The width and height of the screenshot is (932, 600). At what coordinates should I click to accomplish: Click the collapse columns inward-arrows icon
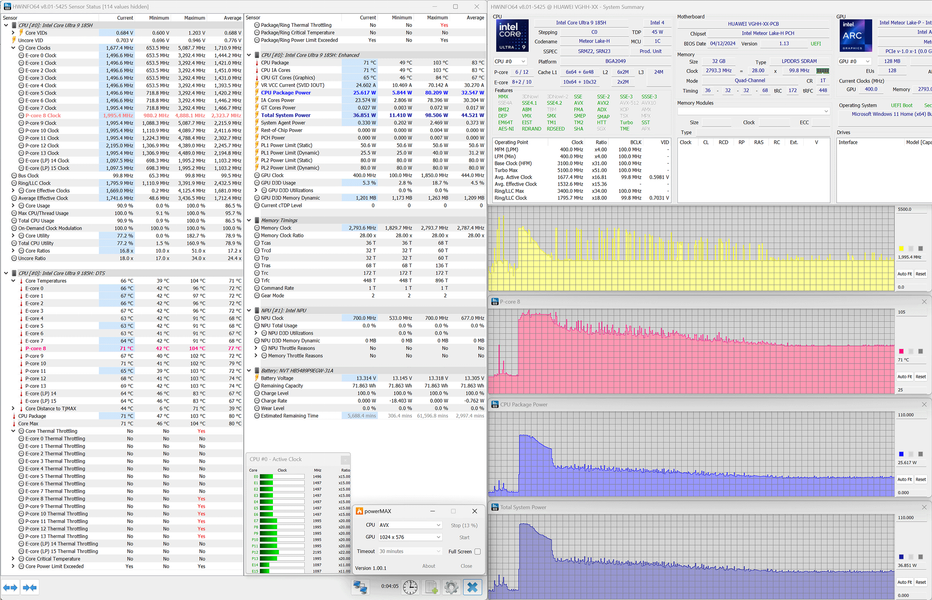click(30, 588)
